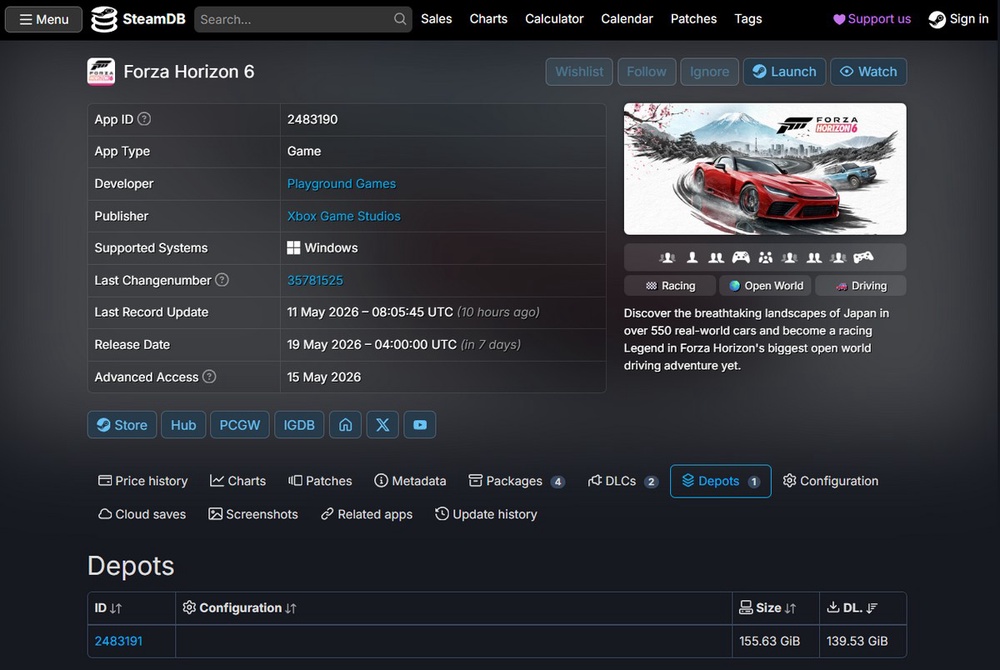
Task: Open the hamburger Menu button
Action: click(43, 19)
